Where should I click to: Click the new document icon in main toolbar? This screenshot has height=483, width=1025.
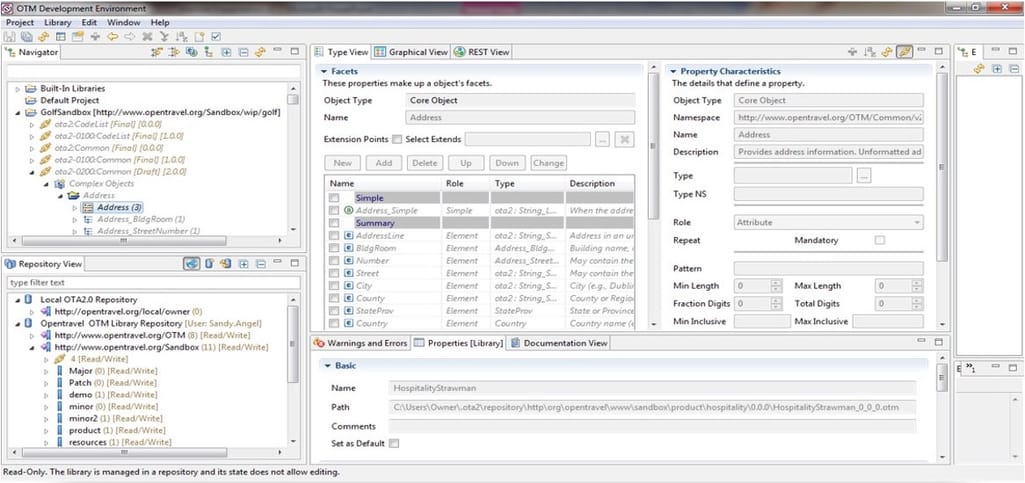pyautogui.click(x=199, y=37)
